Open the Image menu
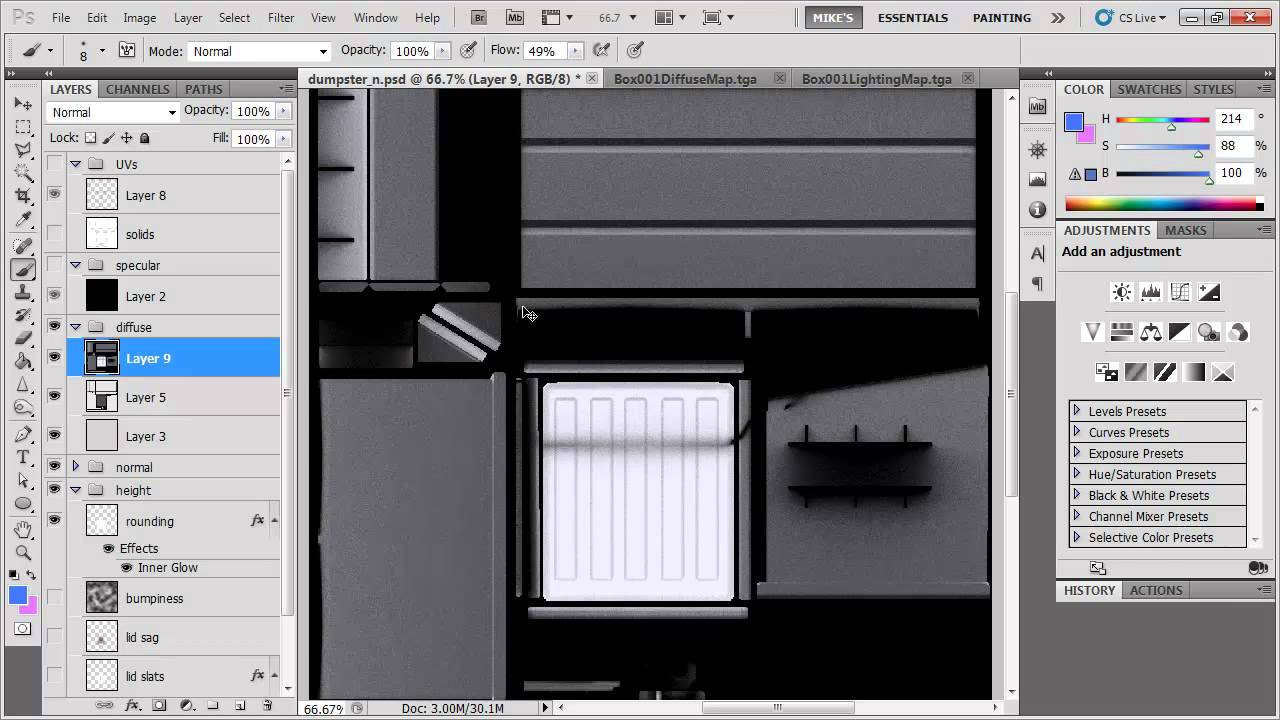Viewport: 1280px width, 720px height. click(x=139, y=18)
